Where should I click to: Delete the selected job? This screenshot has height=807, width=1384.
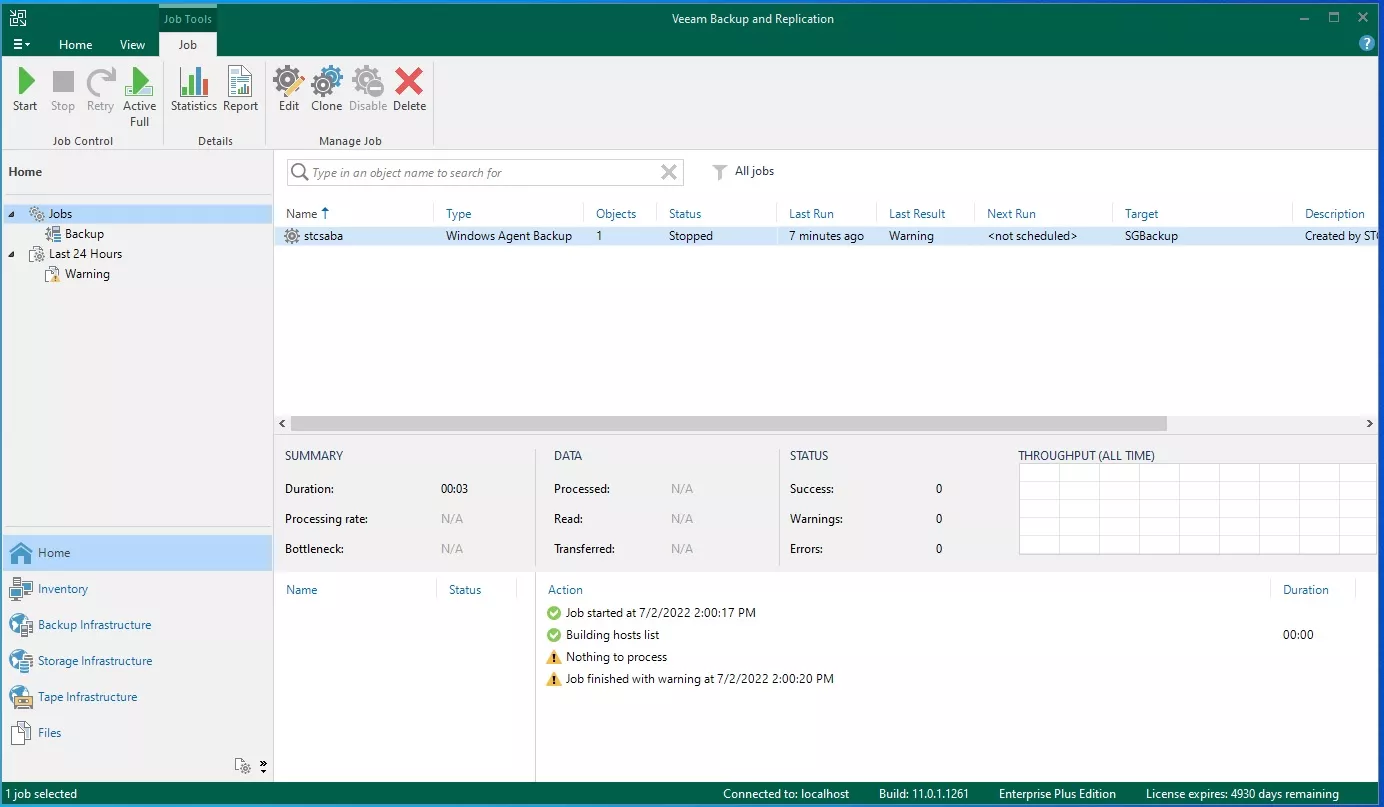(x=409, y=90)
